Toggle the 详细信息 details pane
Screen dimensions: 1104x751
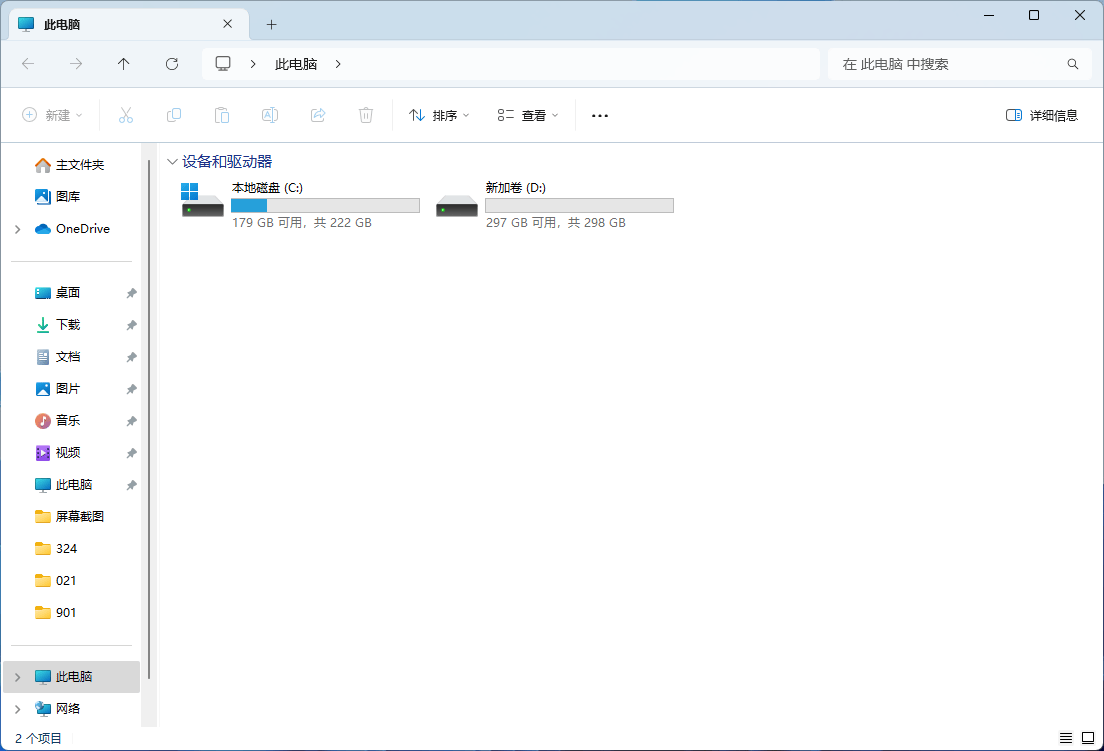pos(1042,115)
